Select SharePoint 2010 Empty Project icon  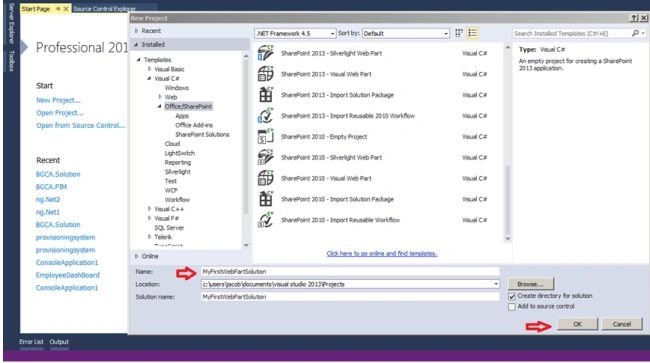(266, 136)
